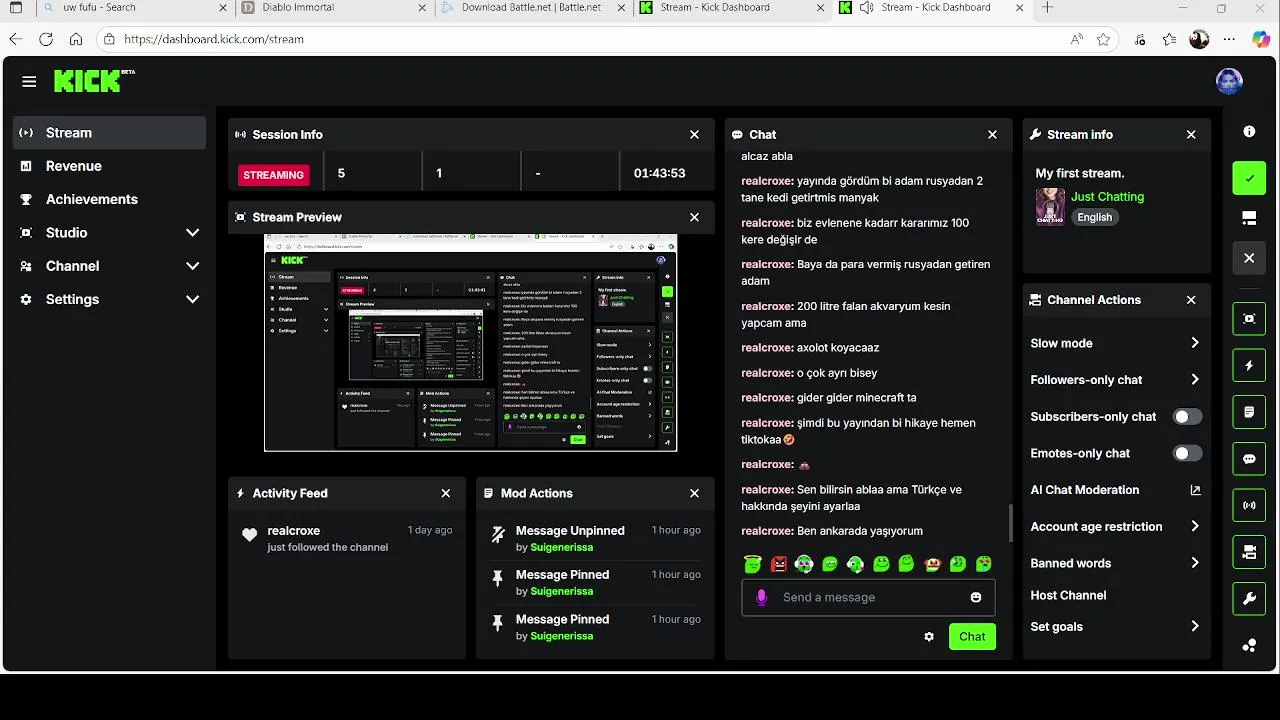Click the gray X button in right toolbar
Screen dimensions: 1280x720
pyautogui.click(x=1249, y=258)
